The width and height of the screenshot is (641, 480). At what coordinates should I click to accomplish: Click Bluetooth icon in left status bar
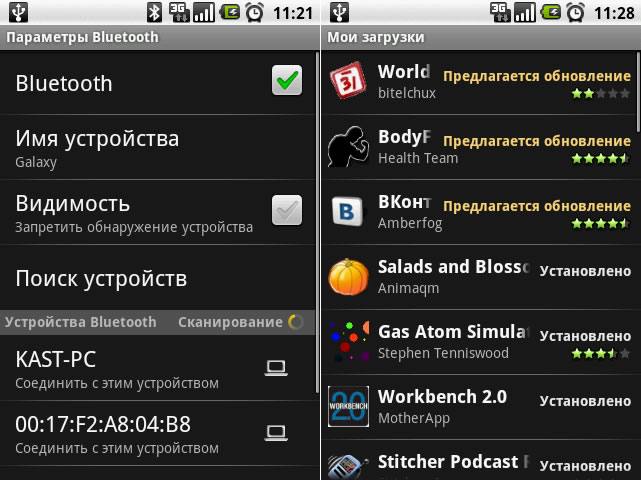coord(155,13)
